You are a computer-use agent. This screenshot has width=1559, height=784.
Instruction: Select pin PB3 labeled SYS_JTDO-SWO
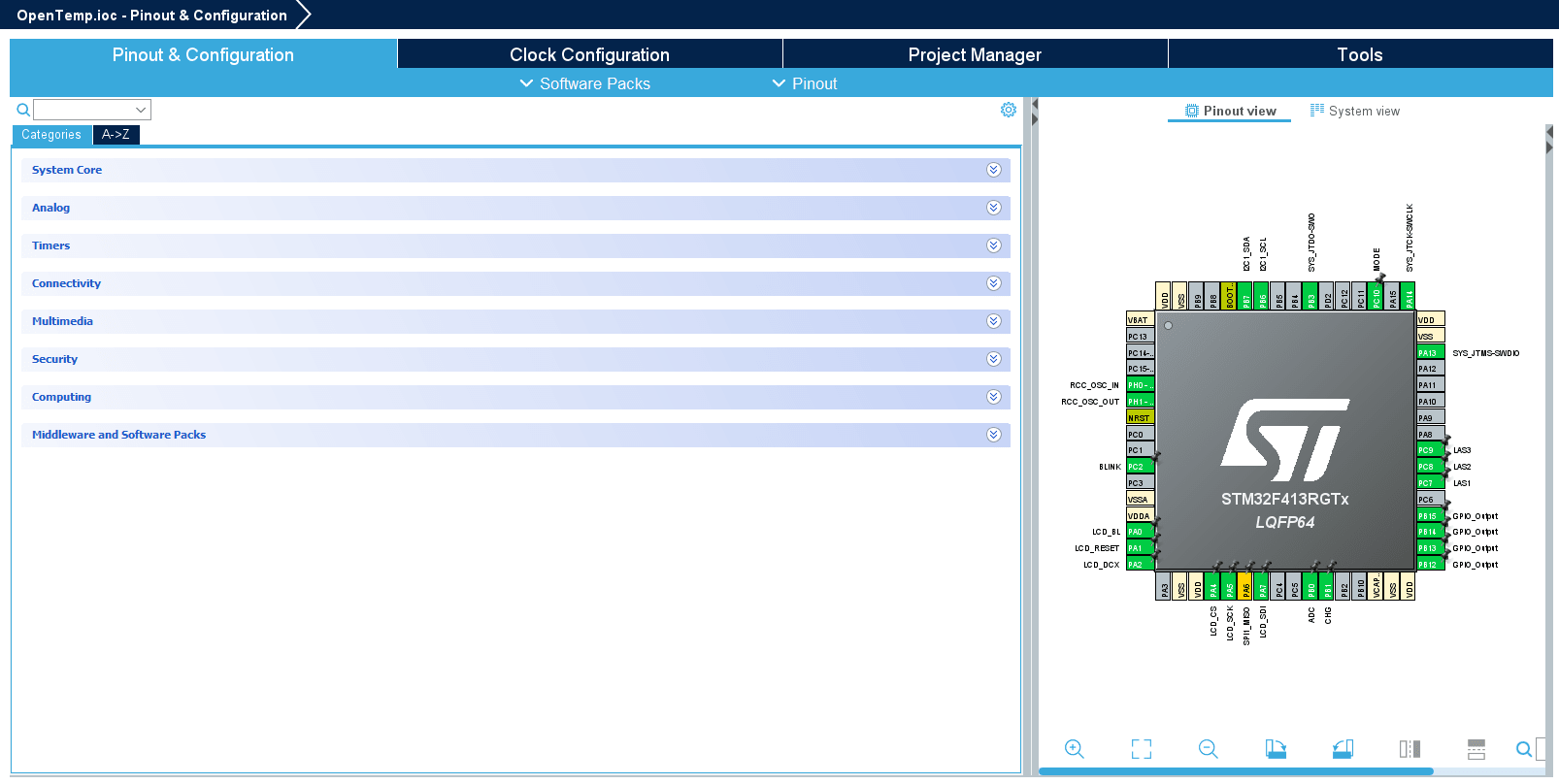coord(1310,296)
